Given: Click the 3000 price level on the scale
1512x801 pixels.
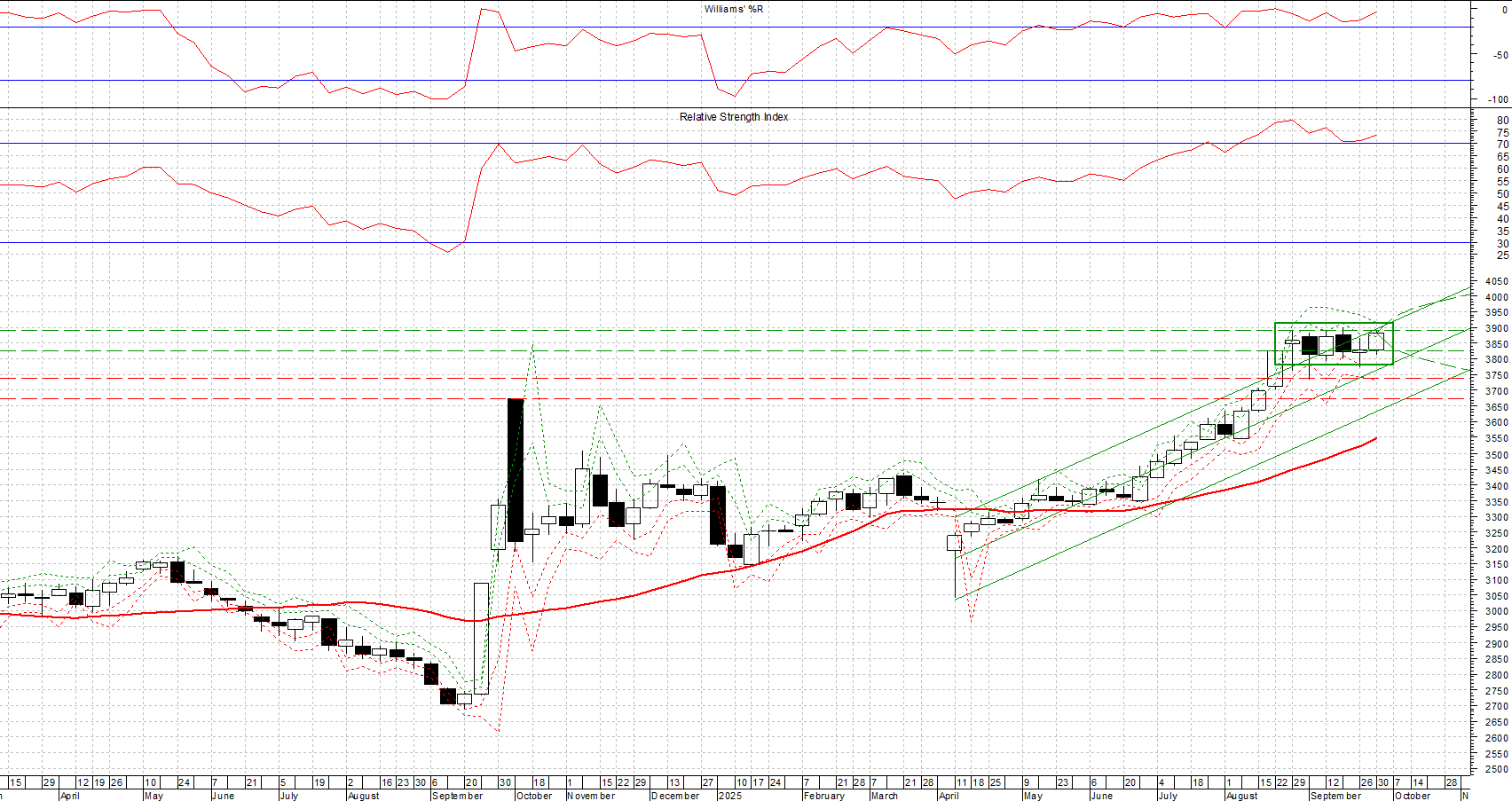Looking at the screenshot, I should pyautogui.click(x=1496, y=611).
